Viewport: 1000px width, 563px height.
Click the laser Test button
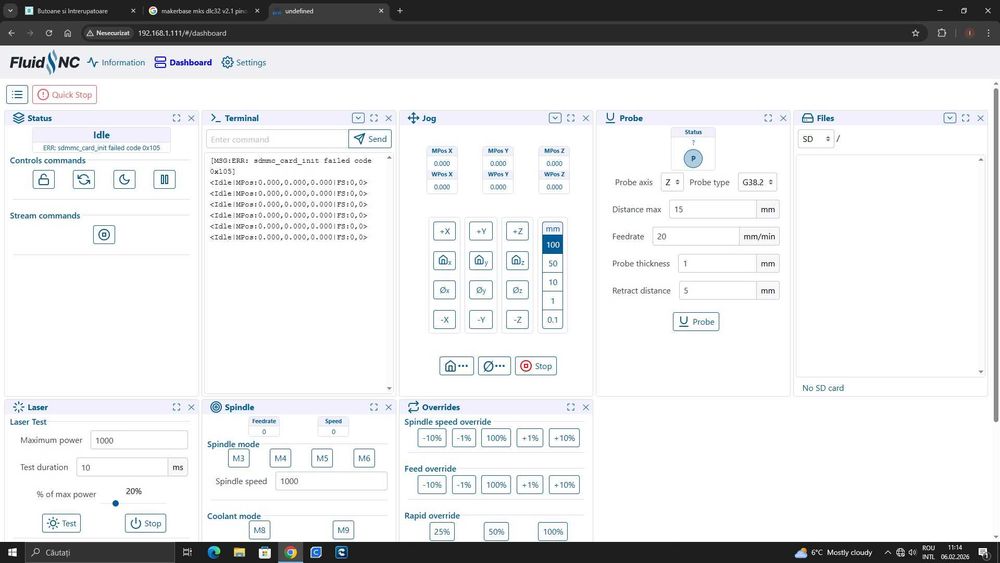[x=62, y=523]
